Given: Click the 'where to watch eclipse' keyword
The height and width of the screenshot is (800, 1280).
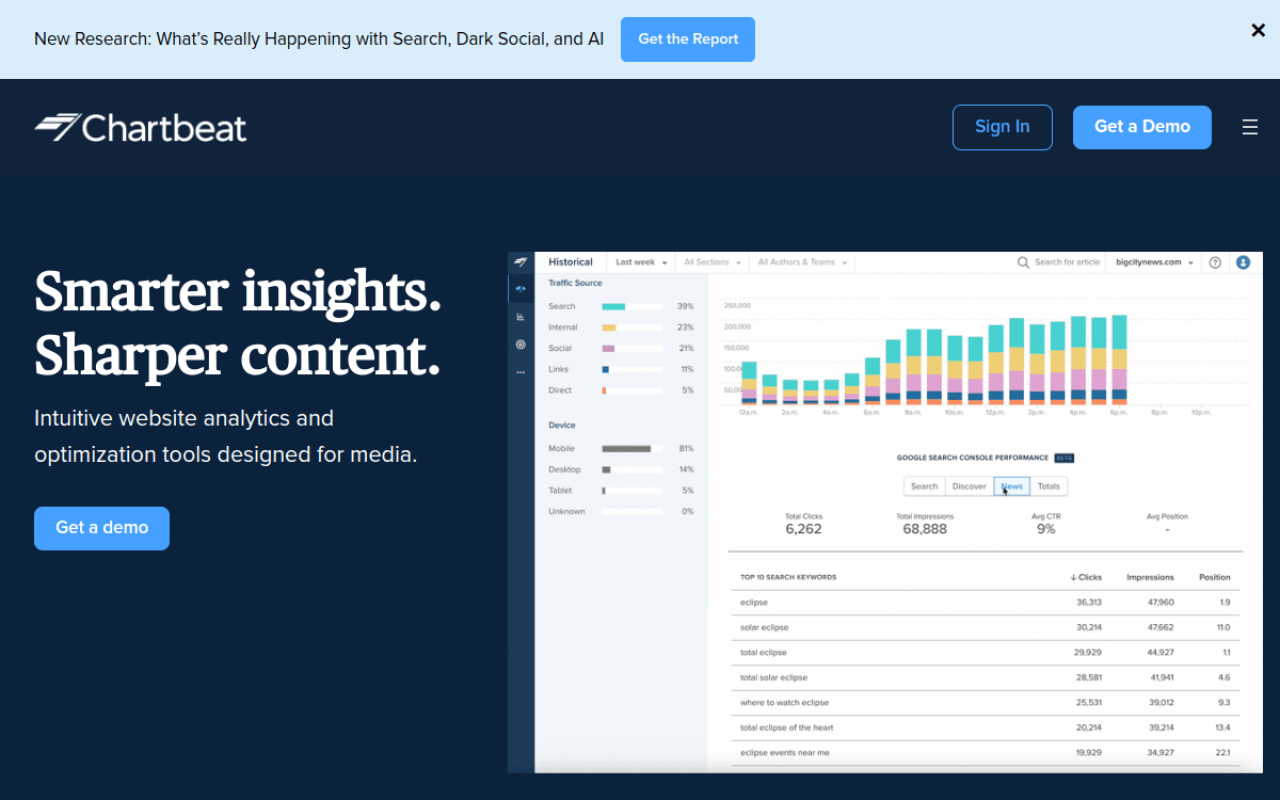Looking at the screenshot, I should (x=784, y=703).
